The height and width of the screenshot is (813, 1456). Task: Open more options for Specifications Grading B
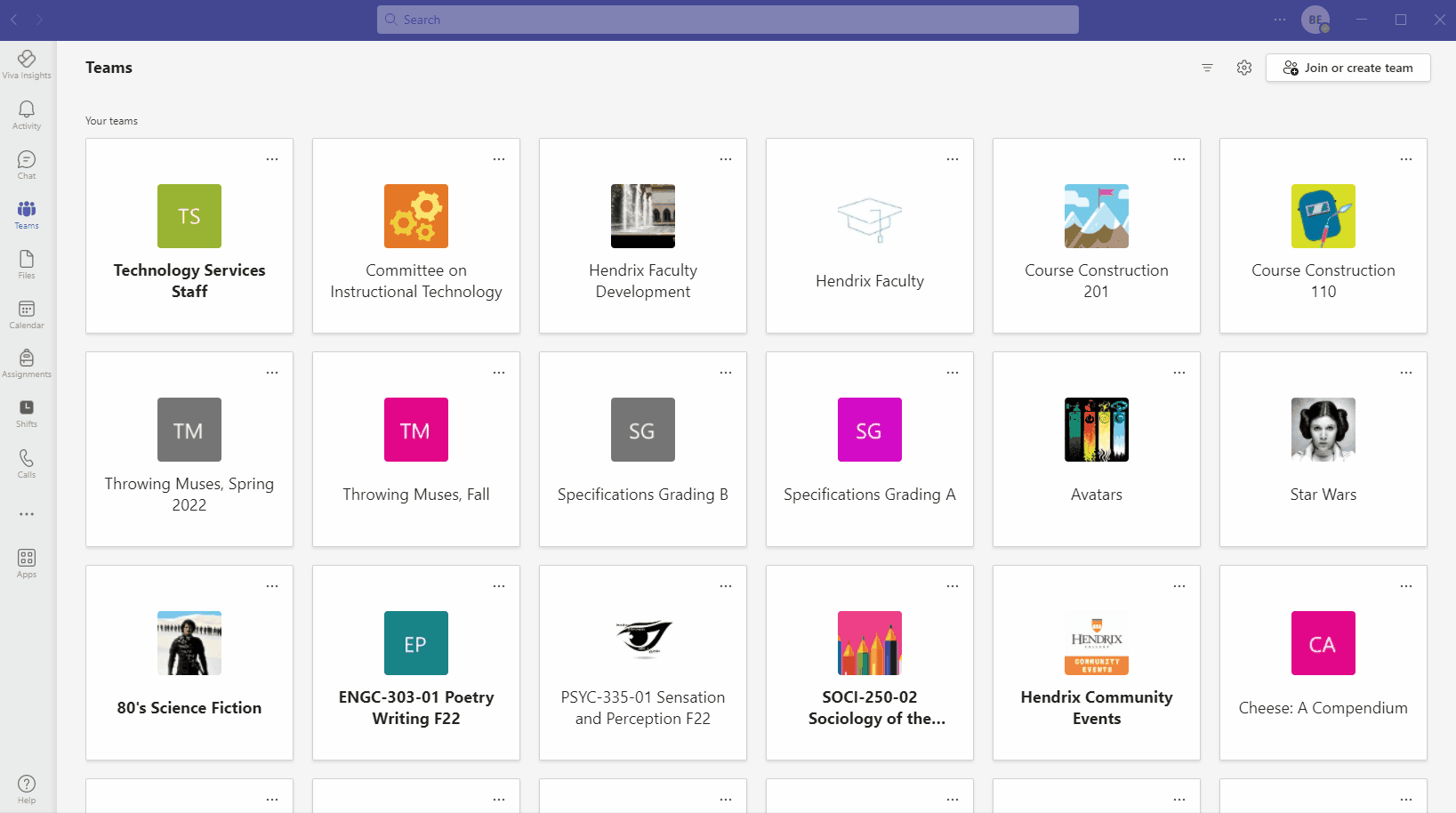tap(726, 373)
